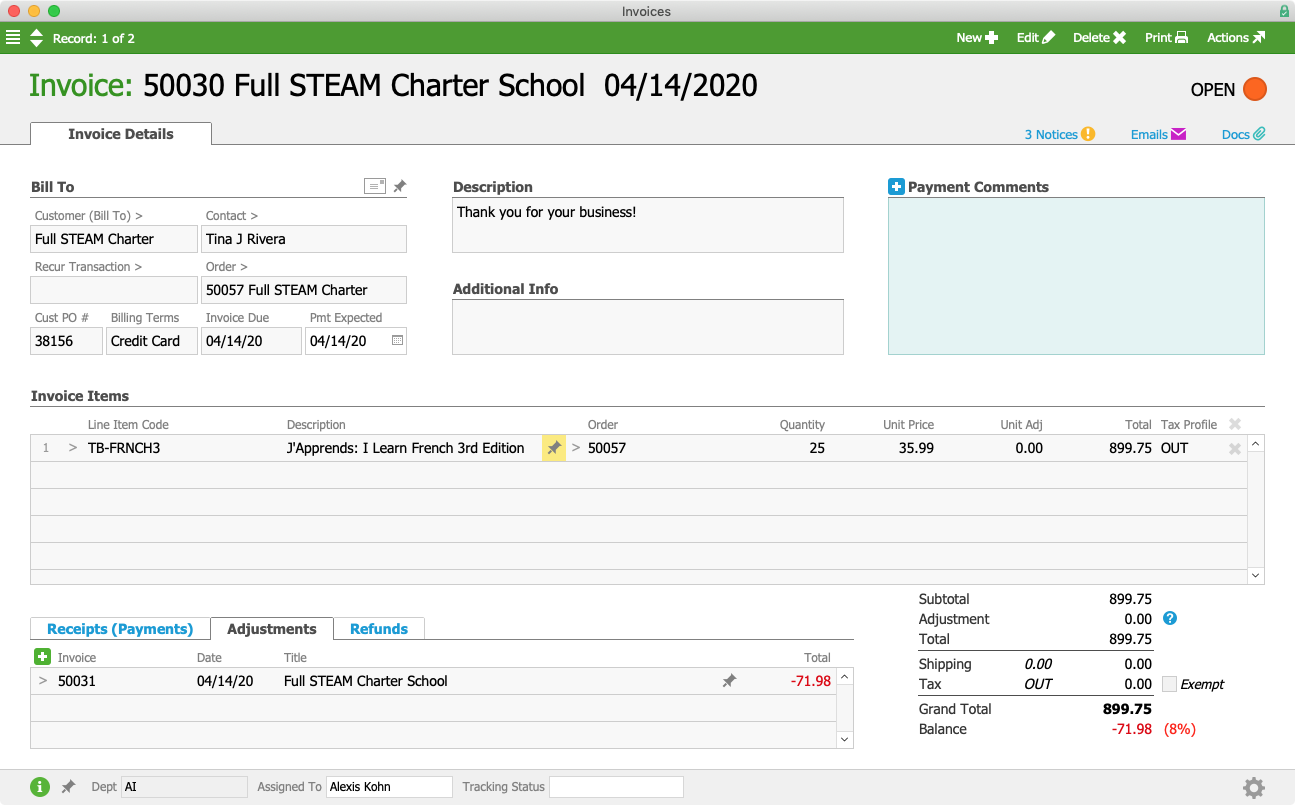1295x805 pixels.
Task: Follow the Customer (Bill To) > label link
Action: click(88, 215)
